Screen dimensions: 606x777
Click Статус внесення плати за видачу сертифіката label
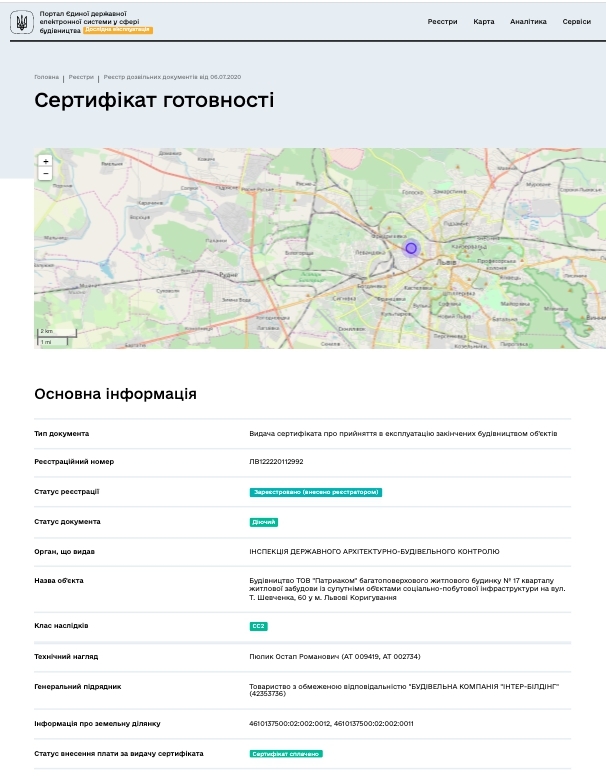pyautogui.click(x=119, y=753)
